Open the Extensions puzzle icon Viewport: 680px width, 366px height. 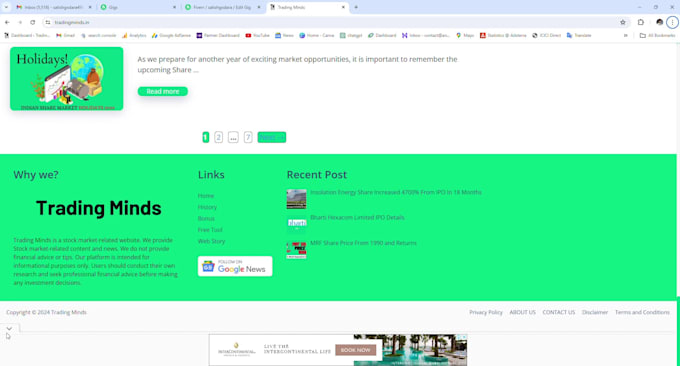click(x=641, y=22)
